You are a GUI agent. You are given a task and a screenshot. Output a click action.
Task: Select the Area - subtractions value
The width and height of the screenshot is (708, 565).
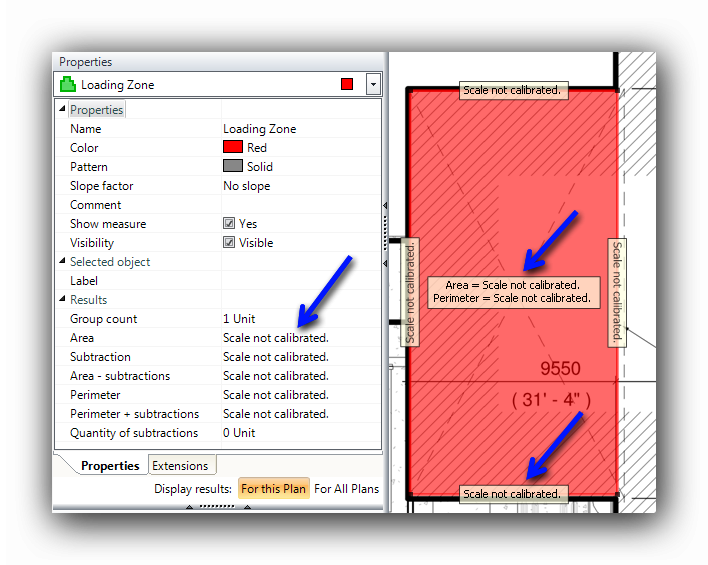301,375
